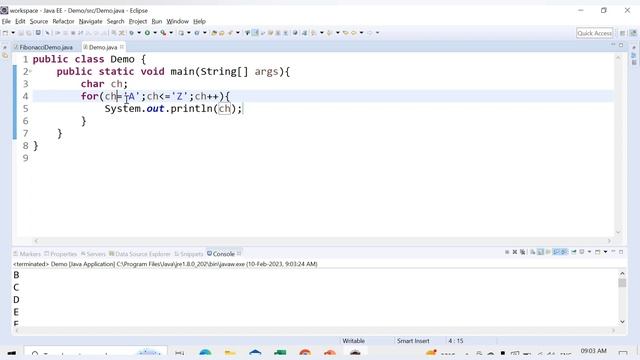Switch to the Snippets view tab
640x360 pixels.
tap(189, 254)
